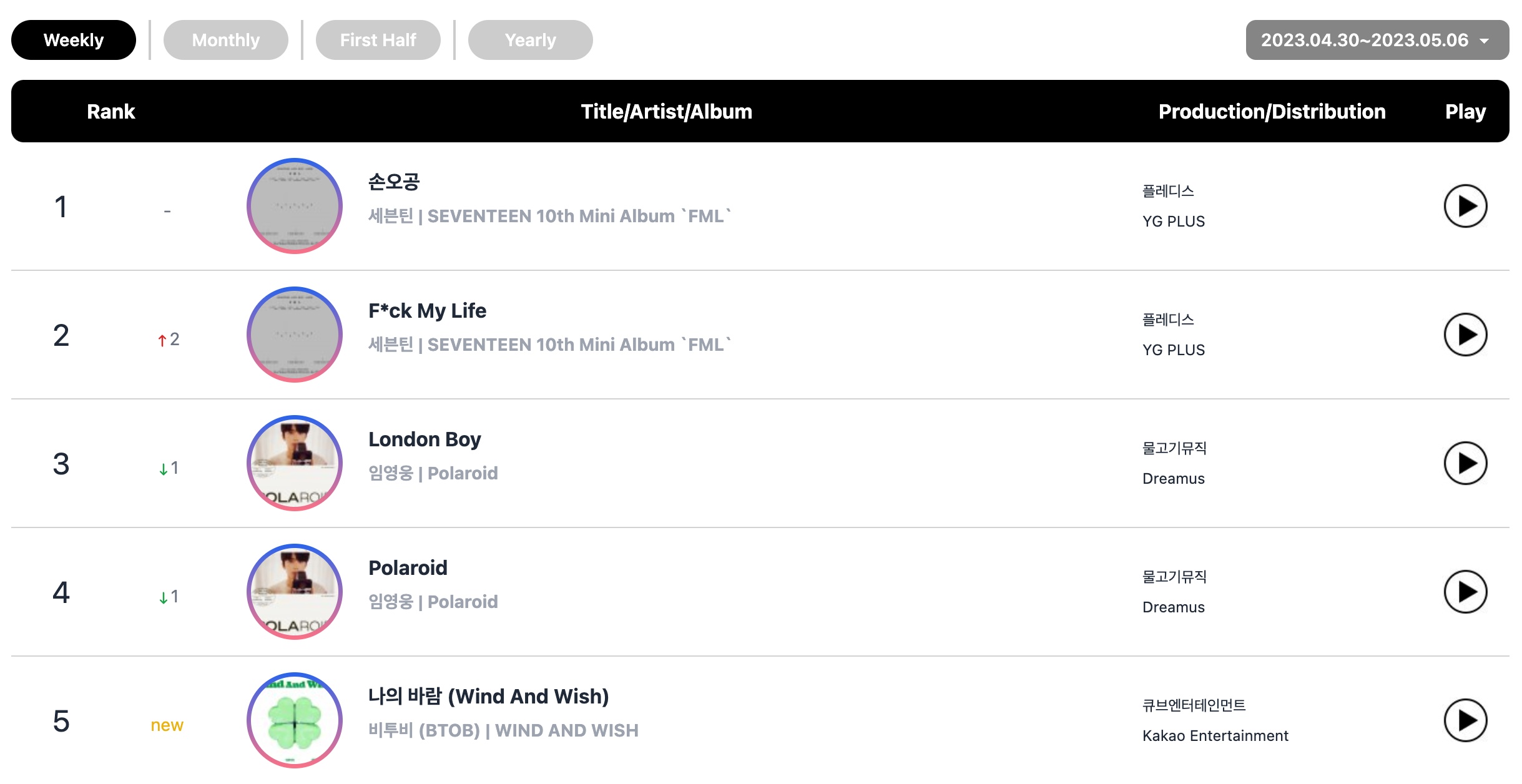
Task: Open 비투비 (BTOB) | WIND AND WISH link
Action: (x=503, y=730)
